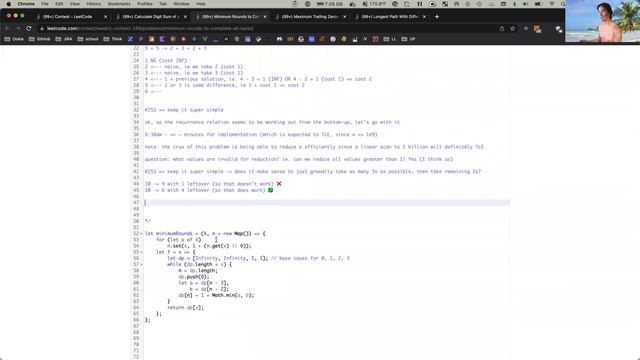This screenshot has height=360, width=640.
Task: Click the 'return dp[x];' code line
Action: pyautogui.click(x=185, y=308)
